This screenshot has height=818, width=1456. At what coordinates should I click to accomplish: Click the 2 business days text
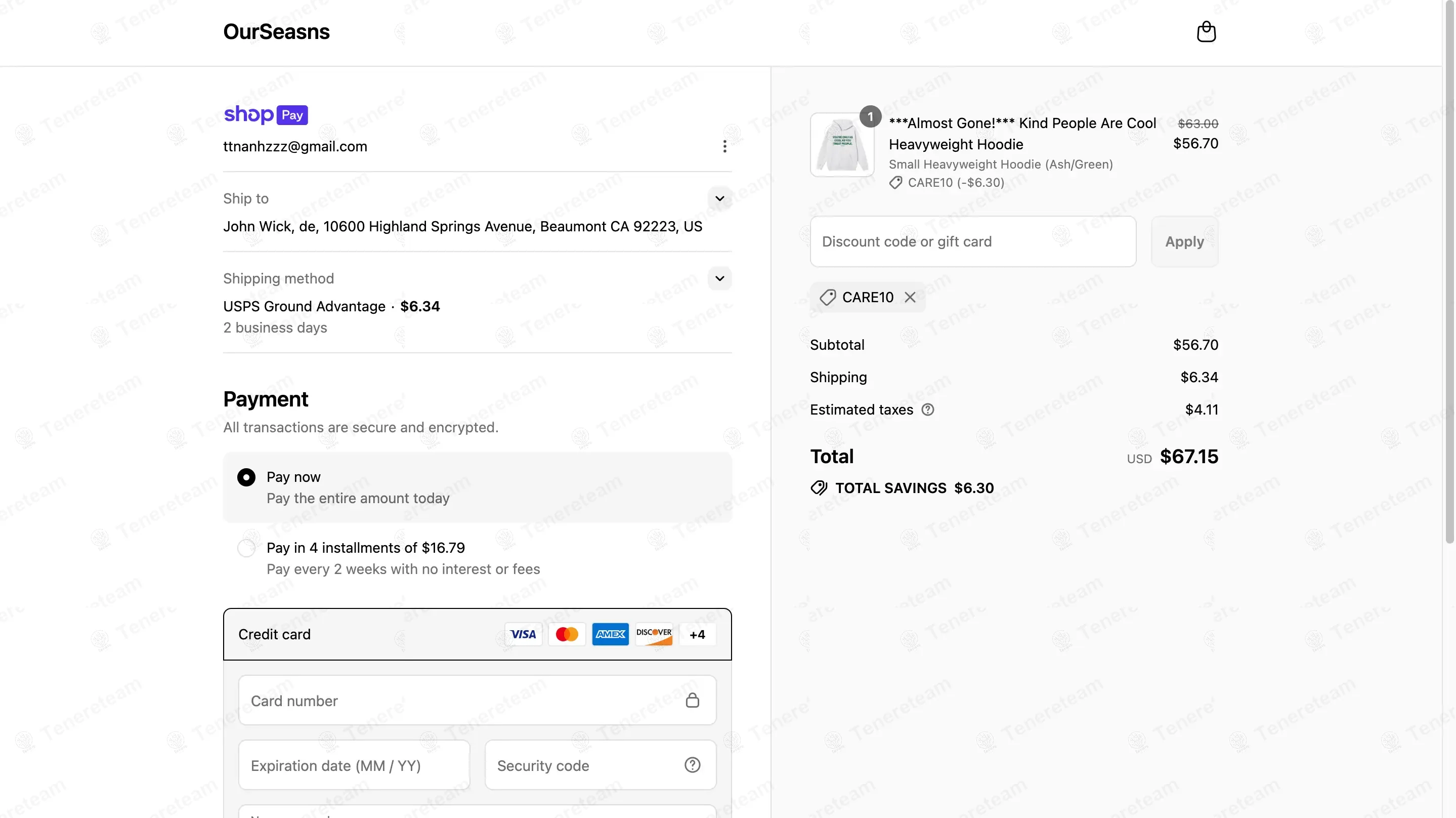275,328
